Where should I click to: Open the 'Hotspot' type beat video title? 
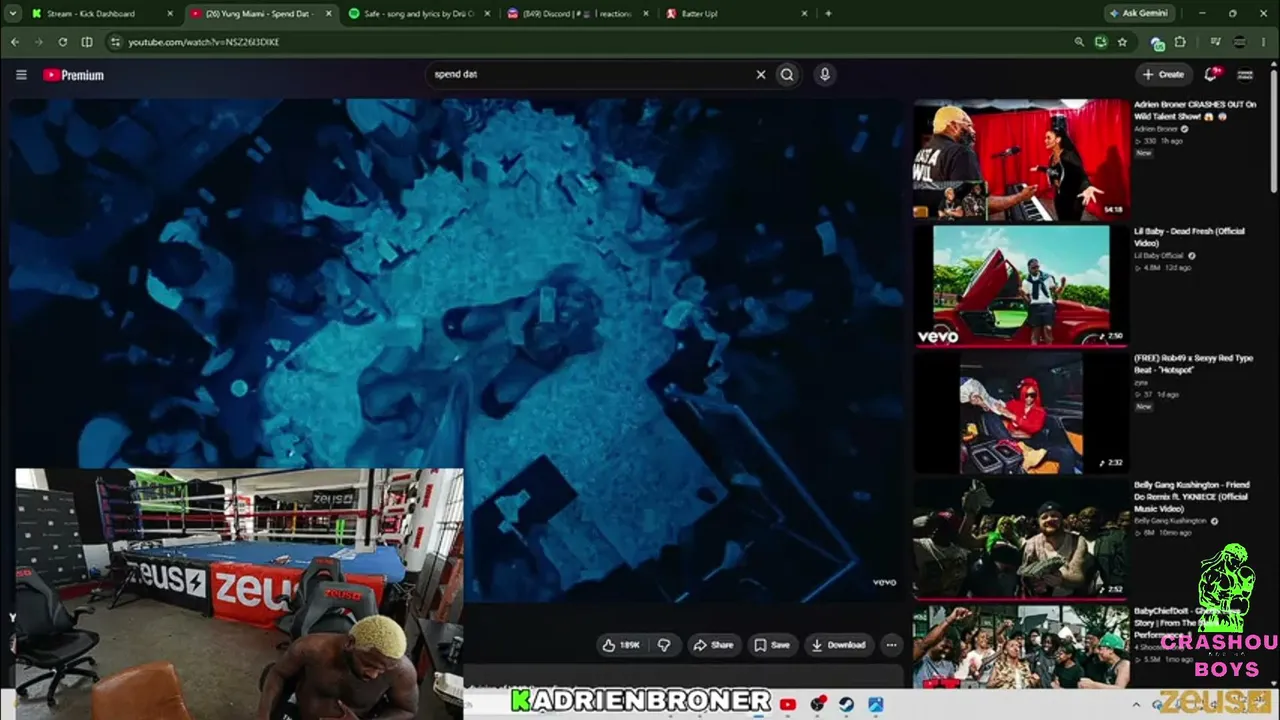tap(1193, 364)
